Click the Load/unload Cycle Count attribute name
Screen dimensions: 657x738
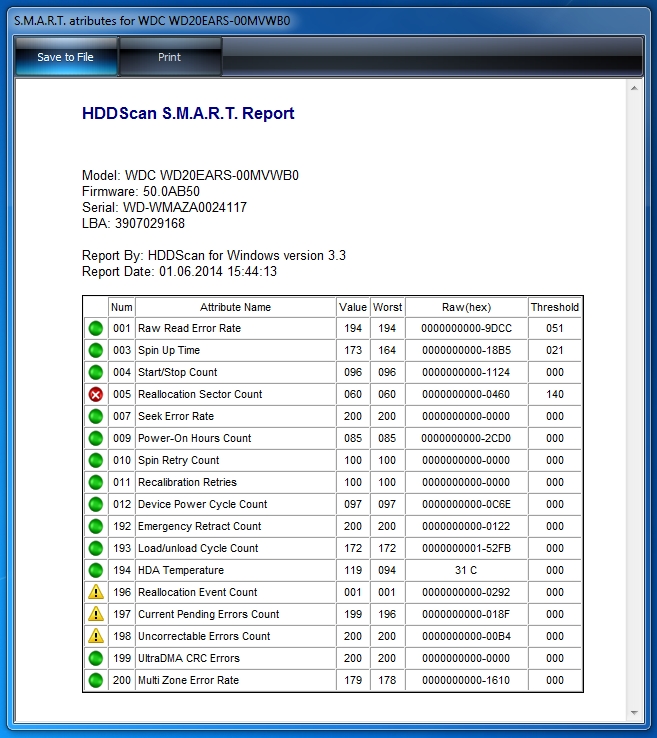pos(198,548)
